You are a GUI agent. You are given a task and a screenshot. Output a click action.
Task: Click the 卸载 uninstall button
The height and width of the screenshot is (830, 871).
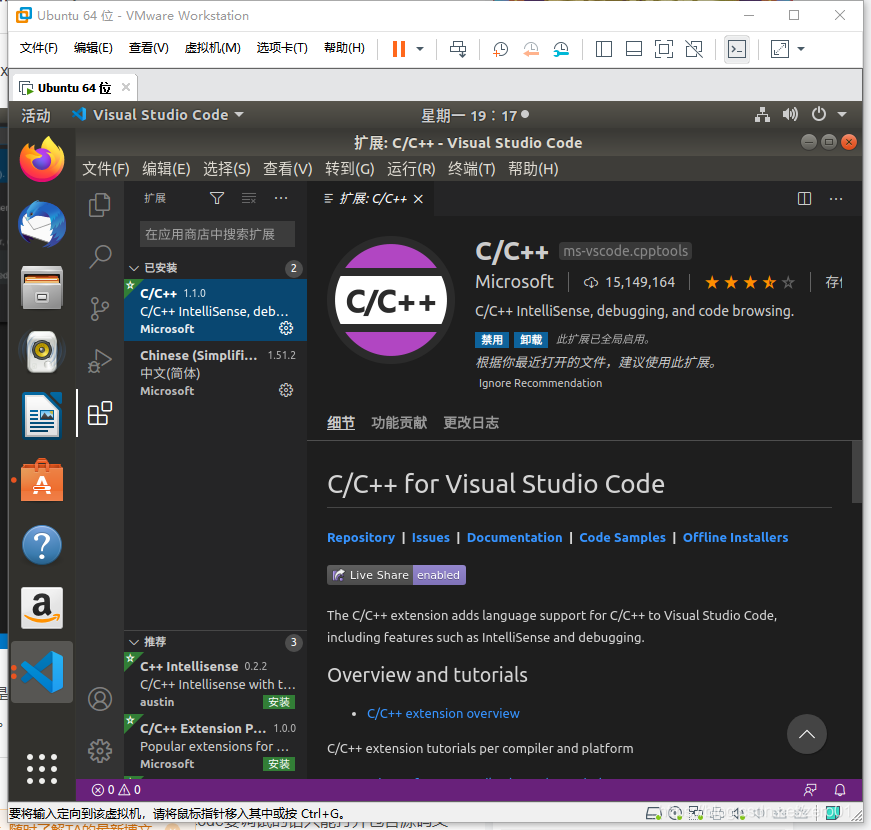click(531, 339)
